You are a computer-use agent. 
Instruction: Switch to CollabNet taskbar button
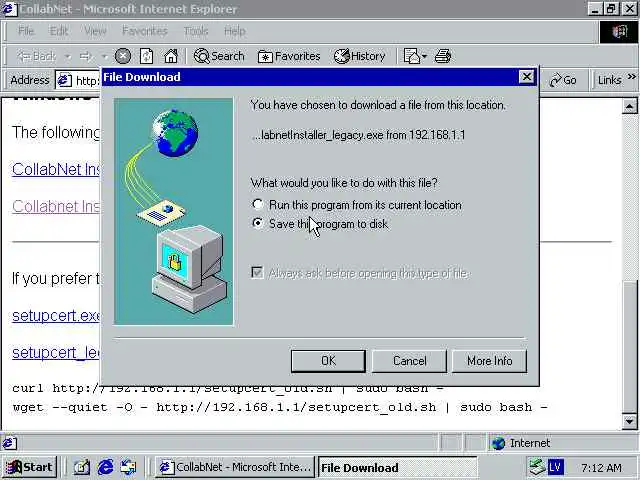235,467
